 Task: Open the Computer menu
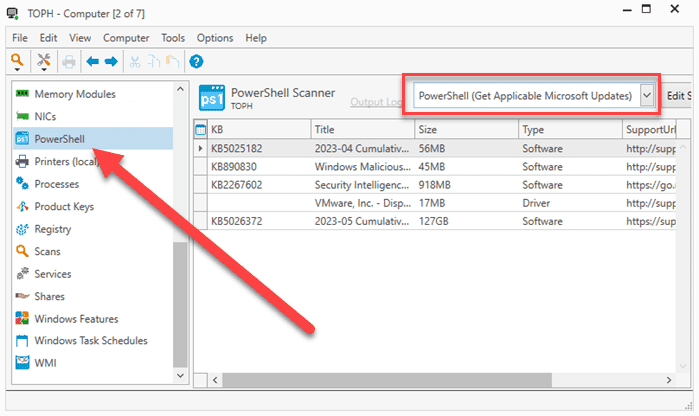coord(126,38)
